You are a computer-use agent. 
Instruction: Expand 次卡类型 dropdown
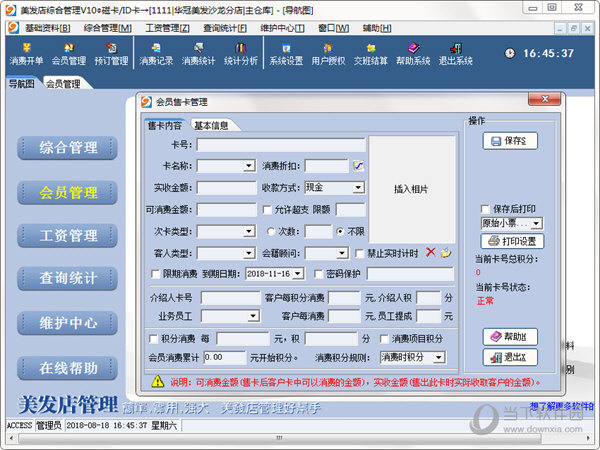coord(249,231)
